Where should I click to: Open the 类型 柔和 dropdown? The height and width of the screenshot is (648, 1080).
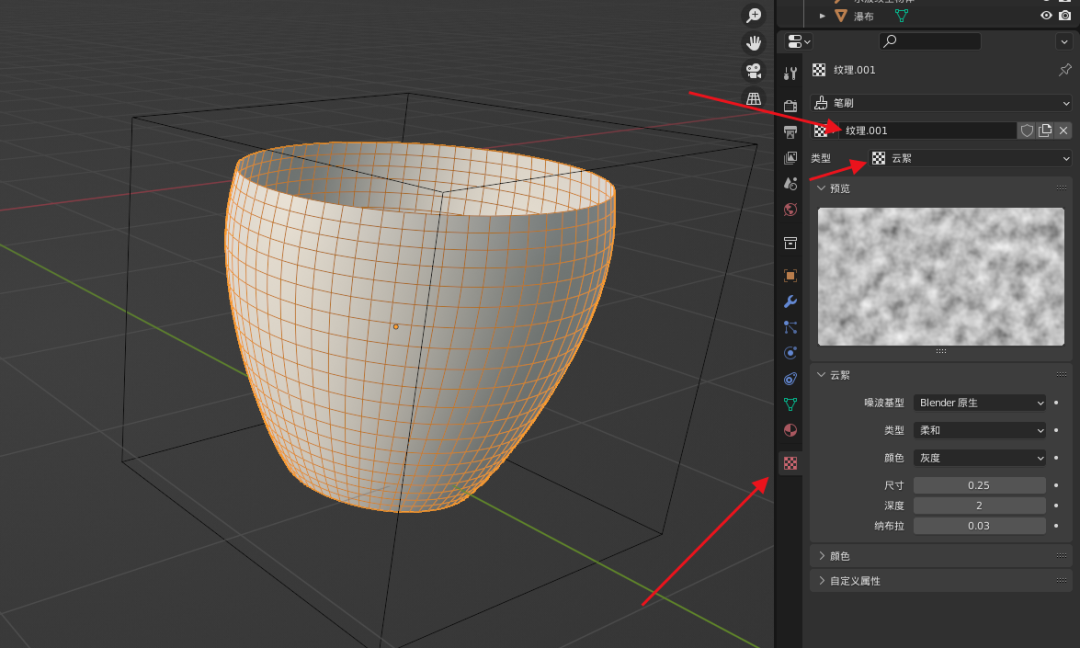pos(979,430)
